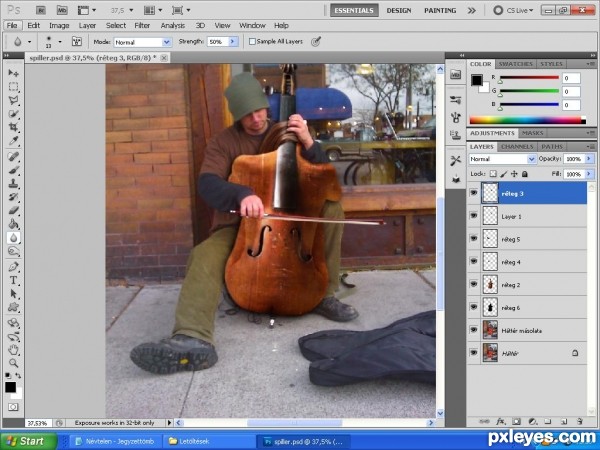The height and width of the screenshot is (450, 600).
Task: Select the Clone Stamp tool
Action: point(13,183)
